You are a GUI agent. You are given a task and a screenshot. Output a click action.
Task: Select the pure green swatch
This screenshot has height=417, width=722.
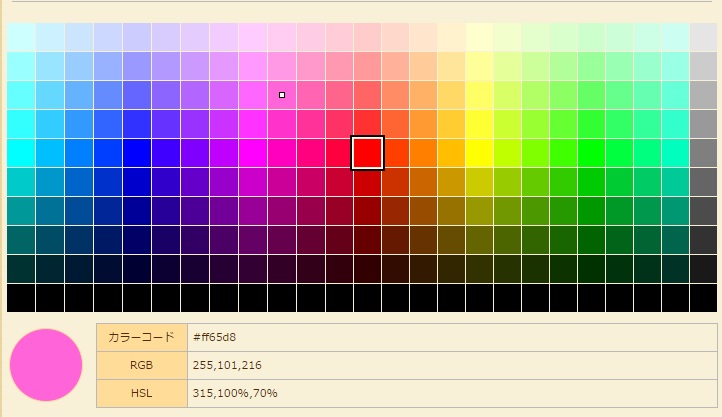pos(591,153)
